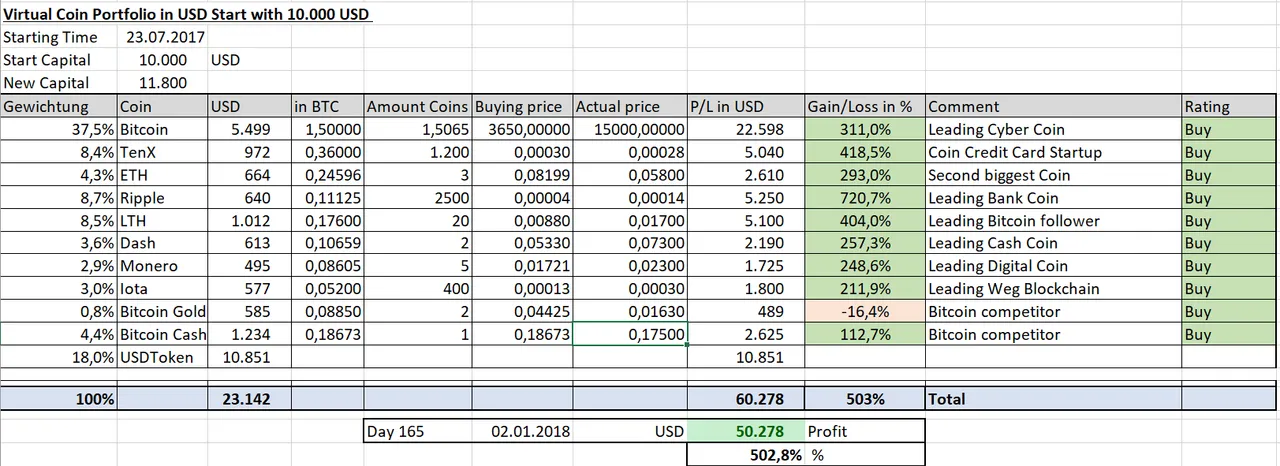Select the 'Dash' coin cell
Image resolution: width=1280 pixels, height=466 pixels.
click(162, 243)
